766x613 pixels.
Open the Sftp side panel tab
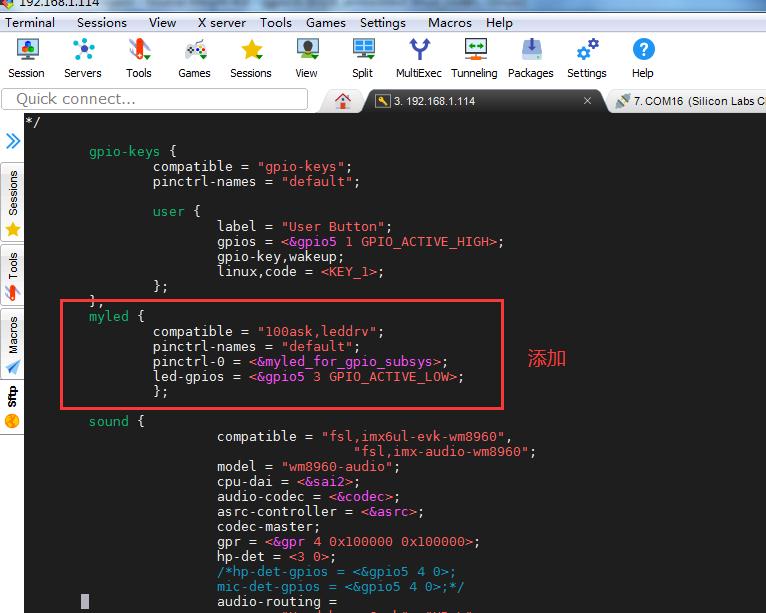13,398
